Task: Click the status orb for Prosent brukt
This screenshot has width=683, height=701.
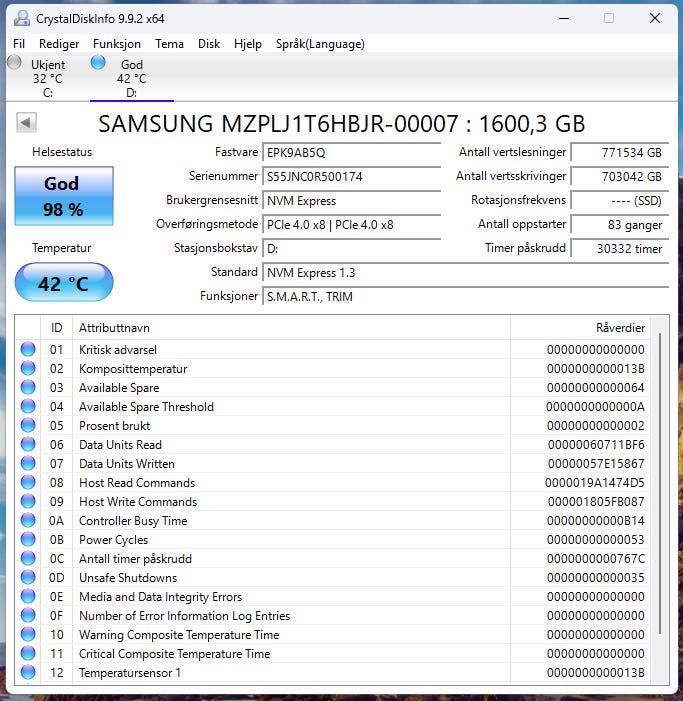Action: click(x=28, y=425)
